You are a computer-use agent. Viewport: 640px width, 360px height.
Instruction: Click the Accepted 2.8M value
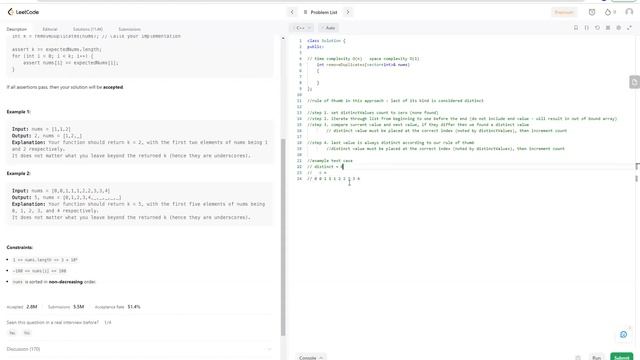coord(32,307)
